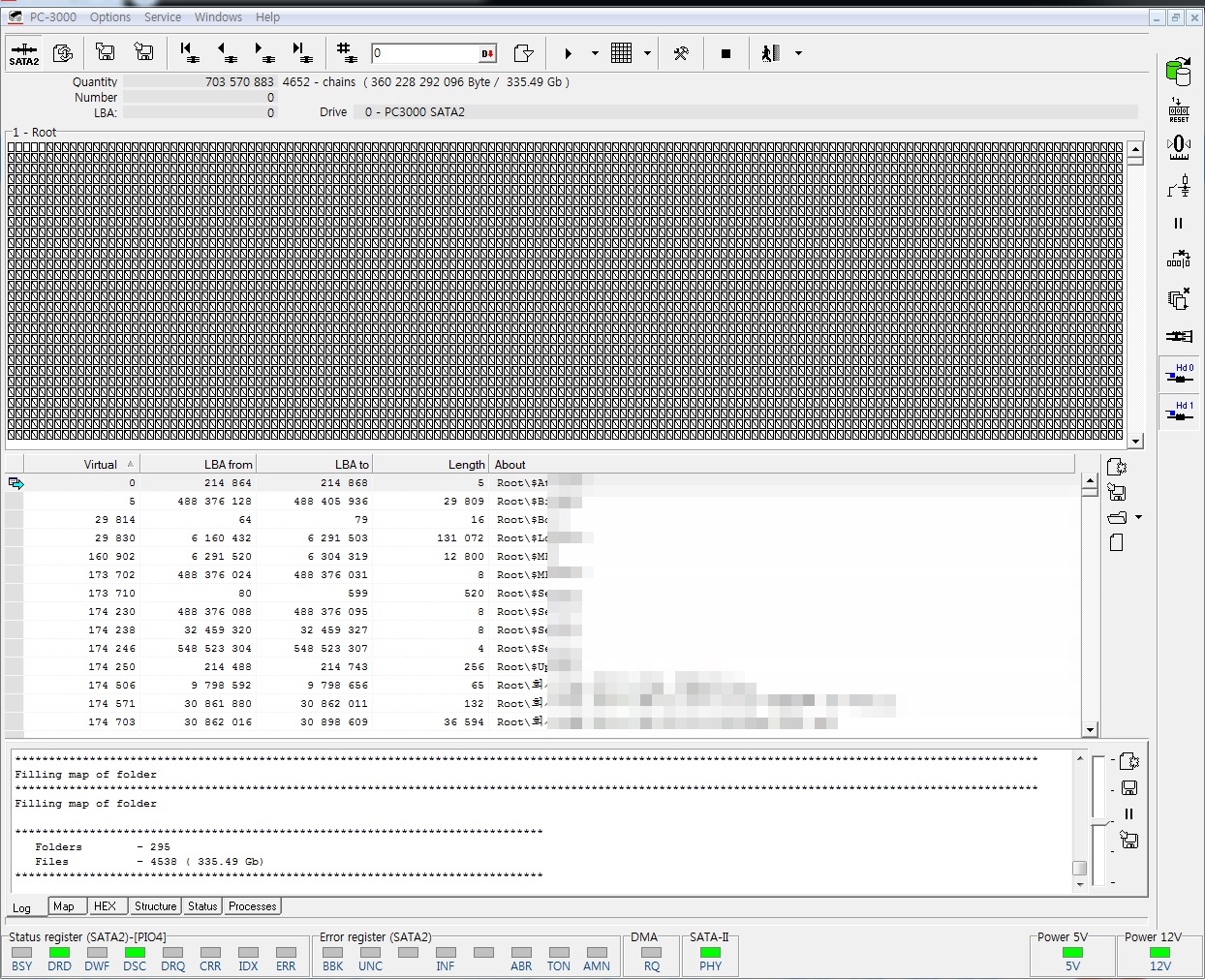The width and height of the screenshot is (1205, 980).
Task: Expand the map grid dropdown arrow
Action: point(647,54)
